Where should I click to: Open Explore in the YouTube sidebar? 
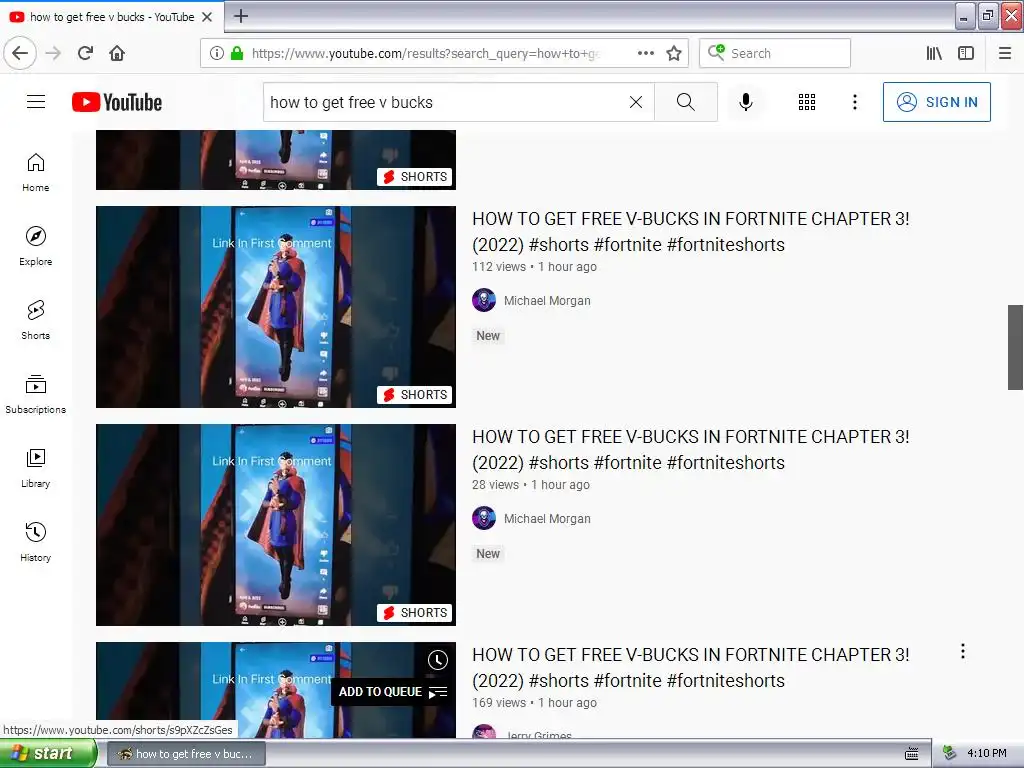point(36,246)
